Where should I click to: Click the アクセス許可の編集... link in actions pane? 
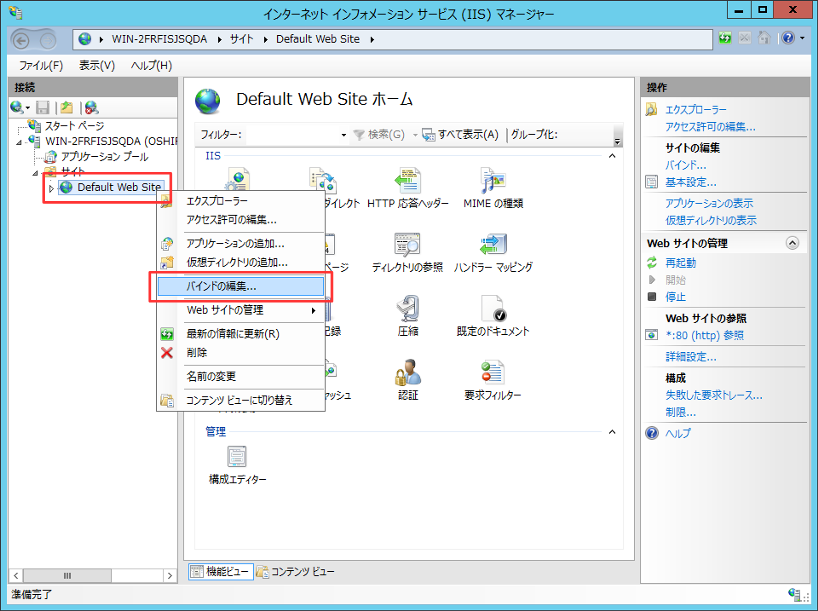[710, 127]
